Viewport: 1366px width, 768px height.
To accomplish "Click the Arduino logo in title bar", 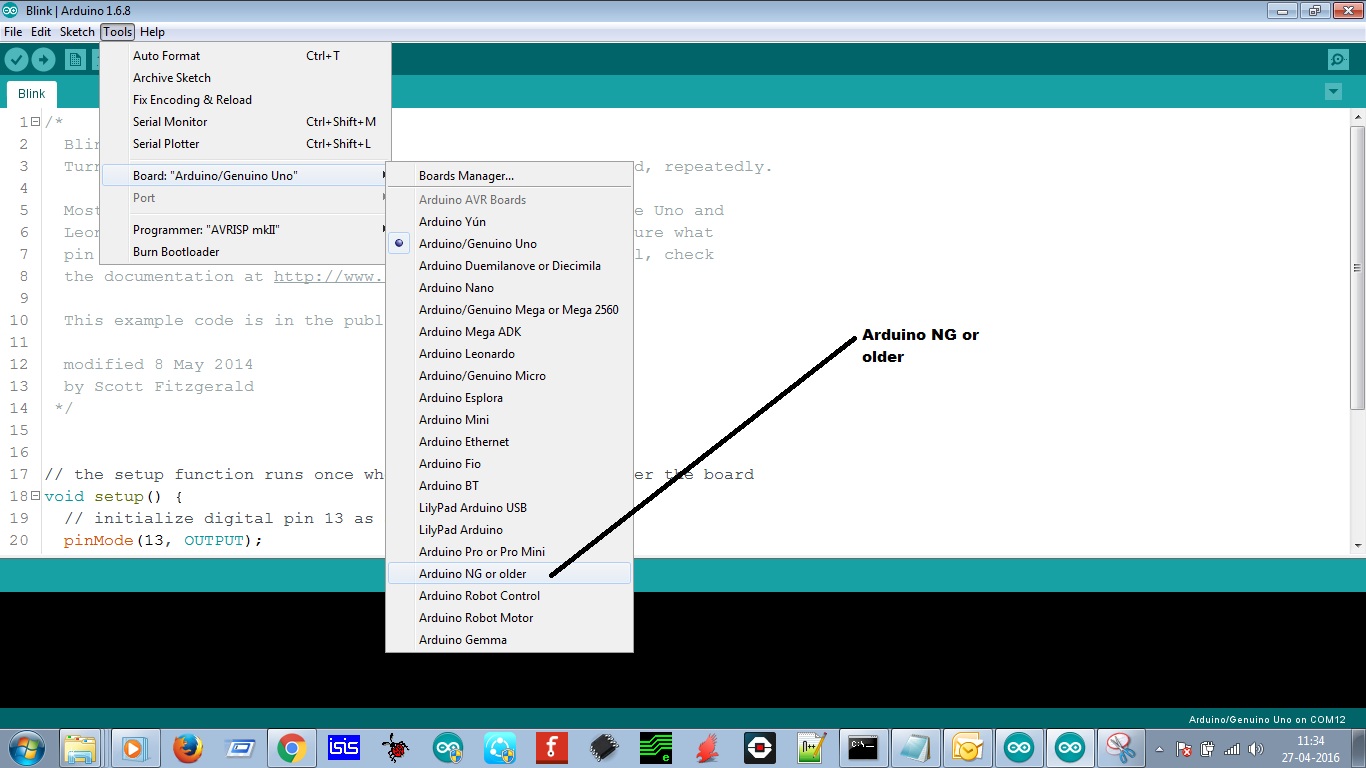I will [x=11, y=10].
